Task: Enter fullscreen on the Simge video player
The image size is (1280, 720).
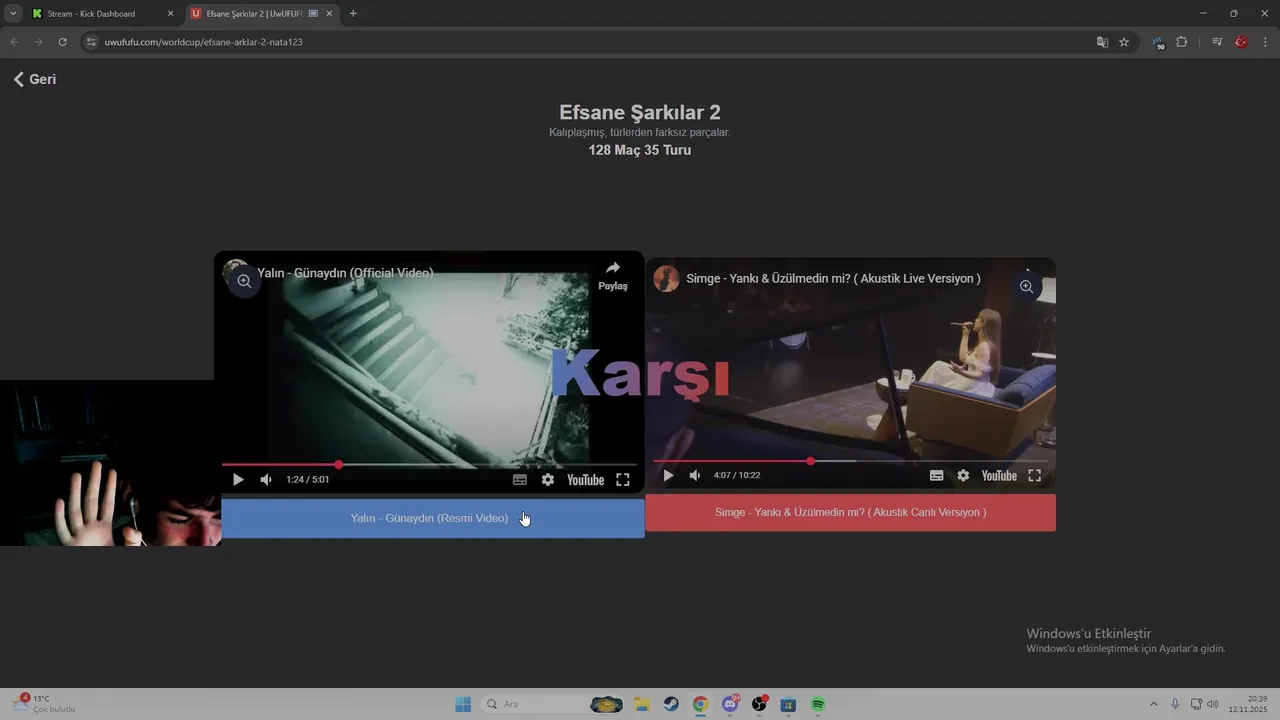Action: (x=1035, y=476)
